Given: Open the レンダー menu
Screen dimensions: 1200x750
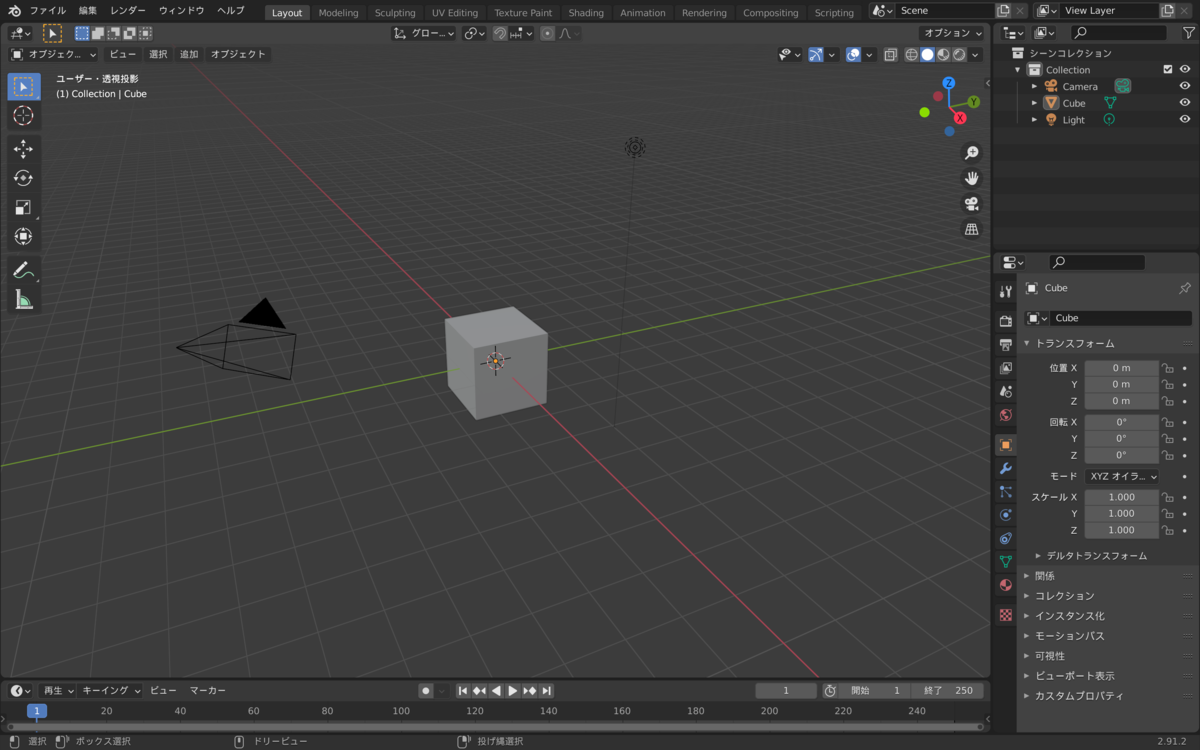Looking at the screenshot, I should tap(128, 11).
